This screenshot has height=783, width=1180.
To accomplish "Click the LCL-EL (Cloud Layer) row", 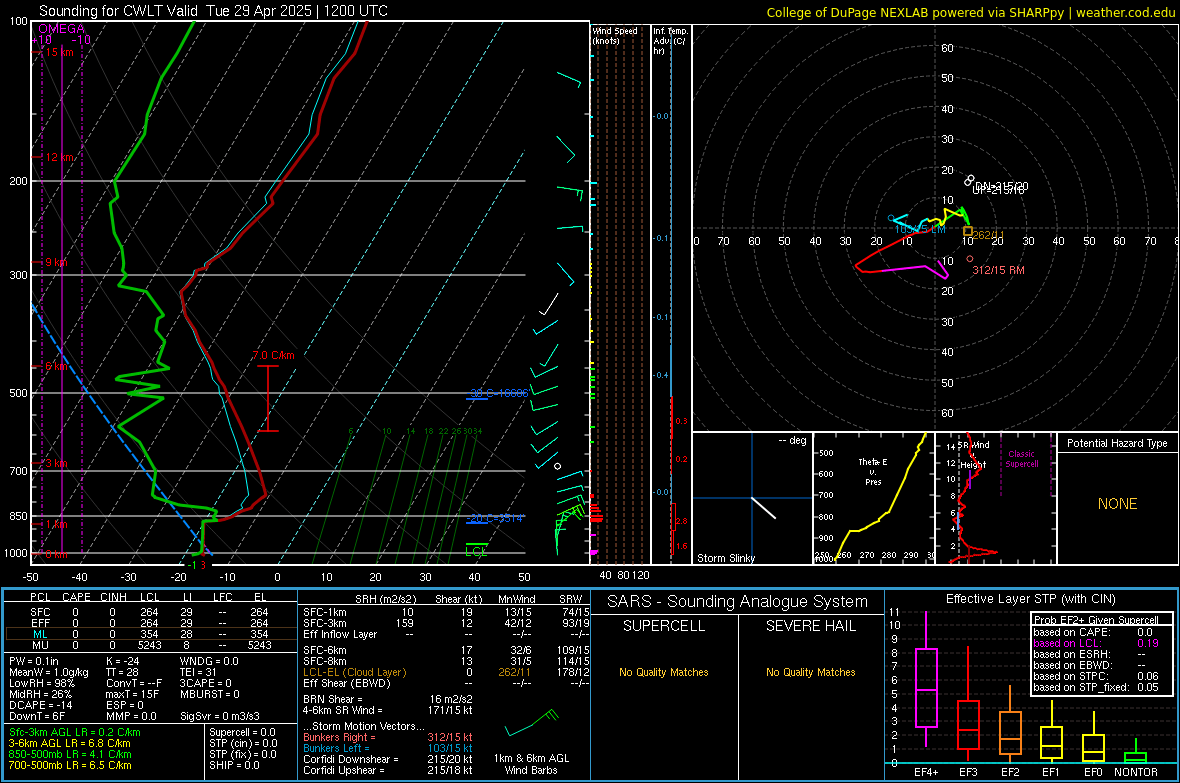I will [446, 672].
